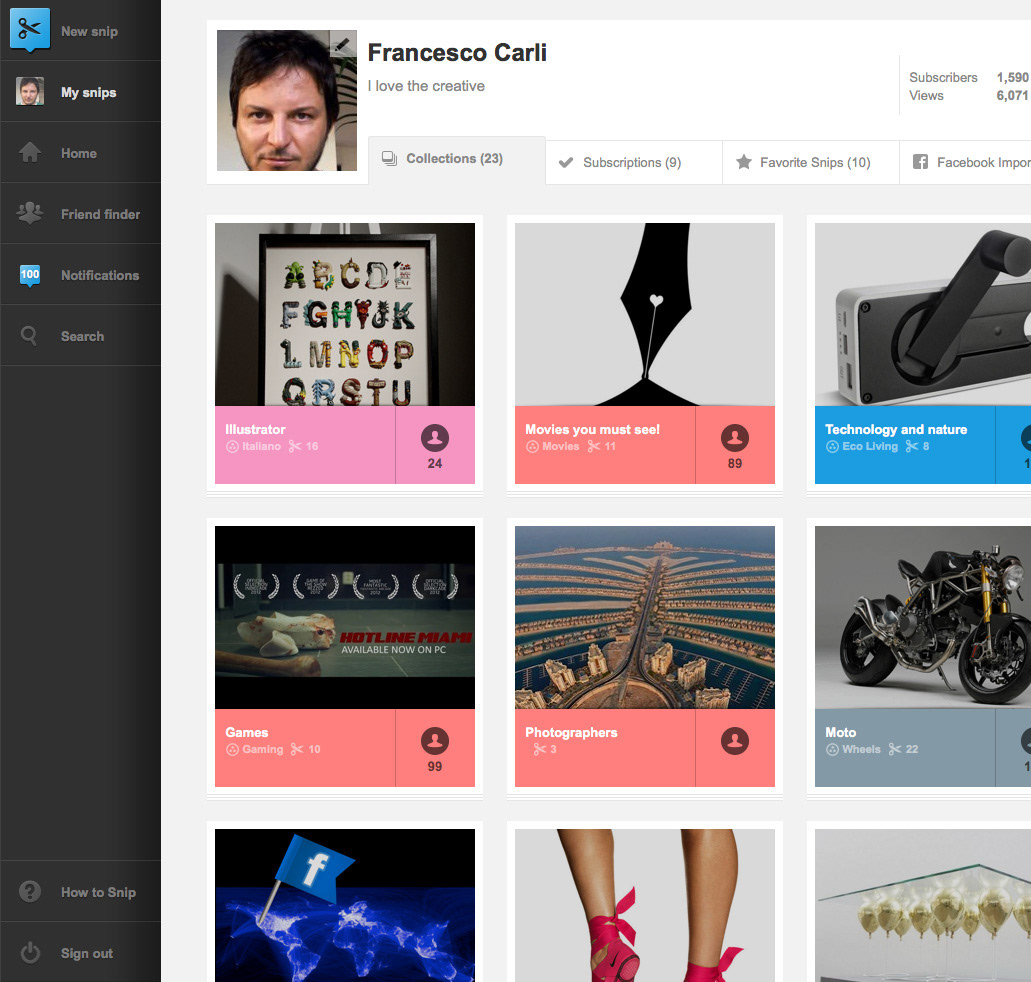Open the Games collection title
Image resolution: width=1031 pixels, height=982 pixels.
[247, 732]
